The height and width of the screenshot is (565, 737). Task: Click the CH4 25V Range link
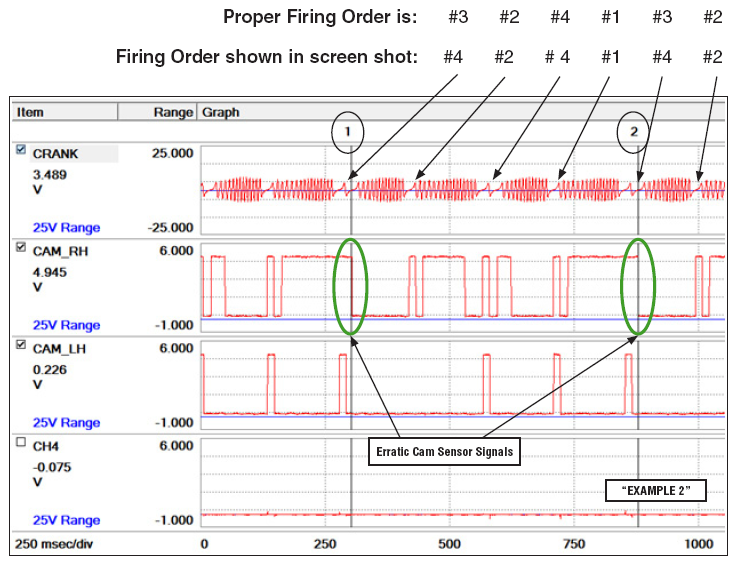click(66, 520)
